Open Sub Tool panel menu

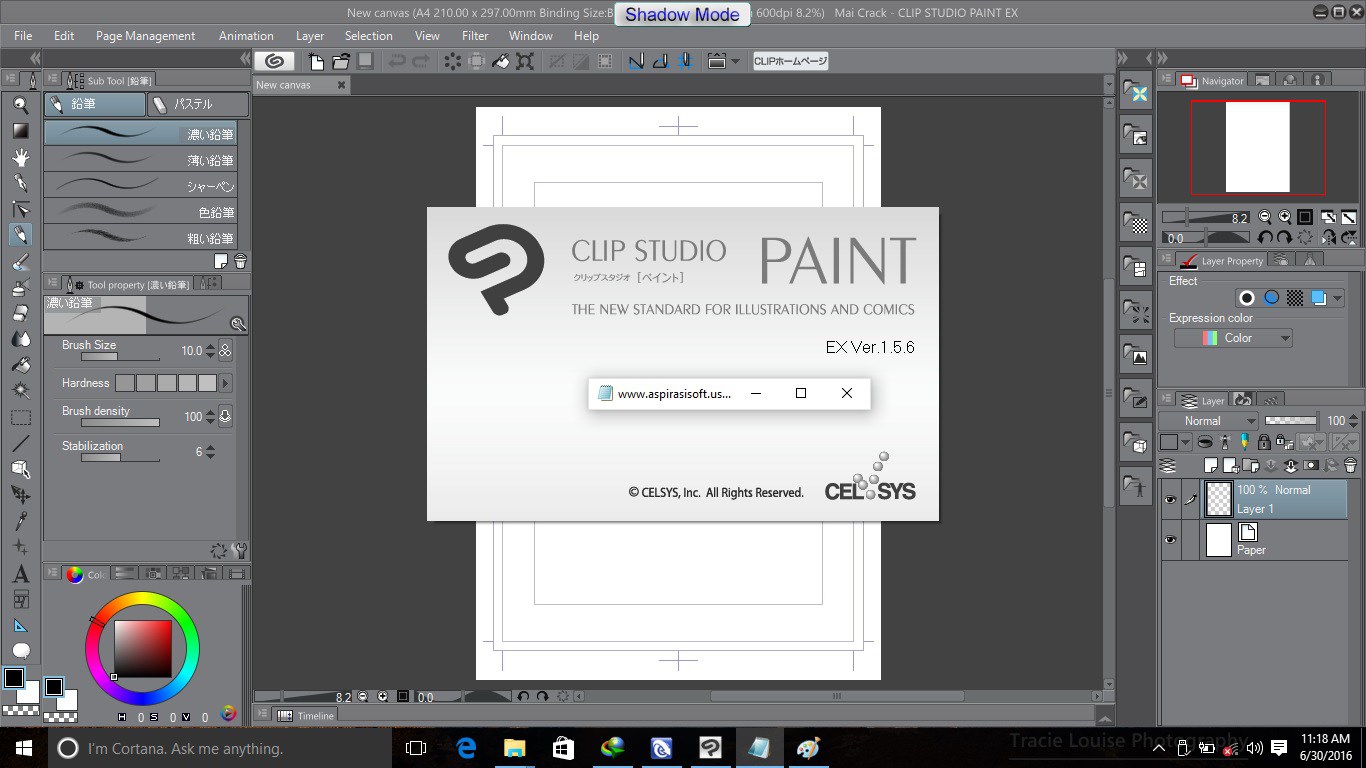point(53,80)
